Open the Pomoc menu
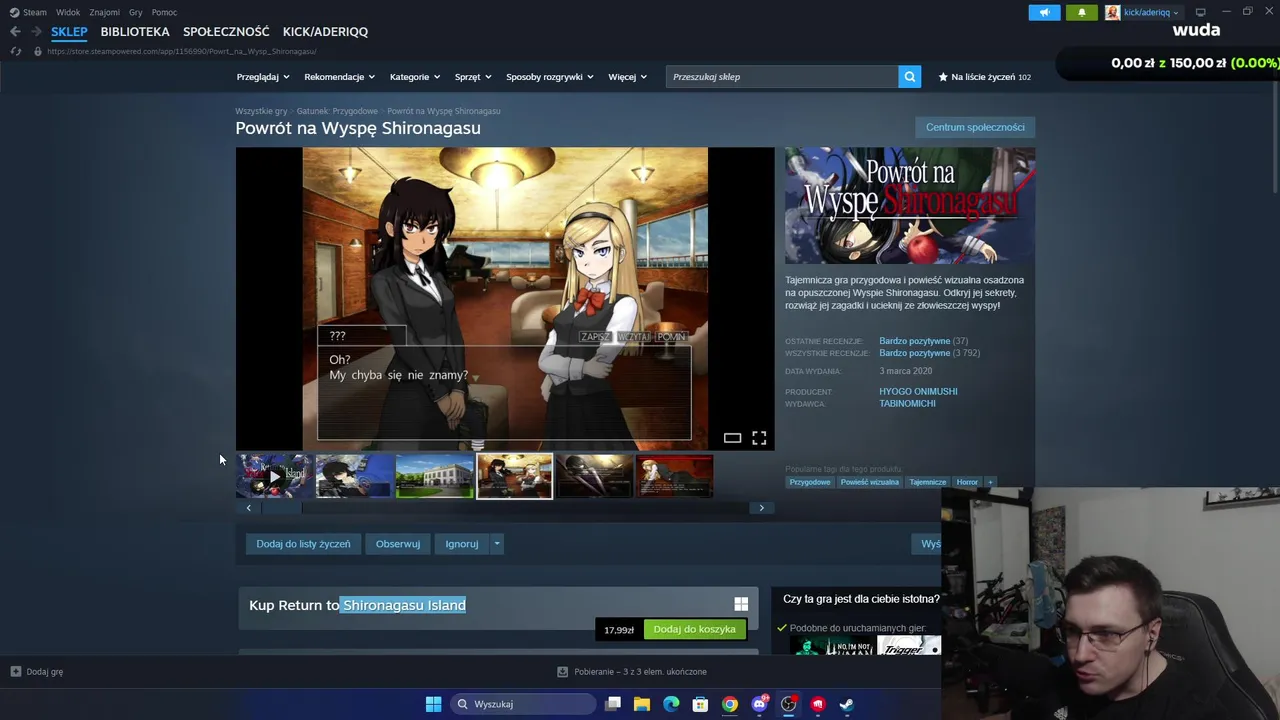 [164, 12]
